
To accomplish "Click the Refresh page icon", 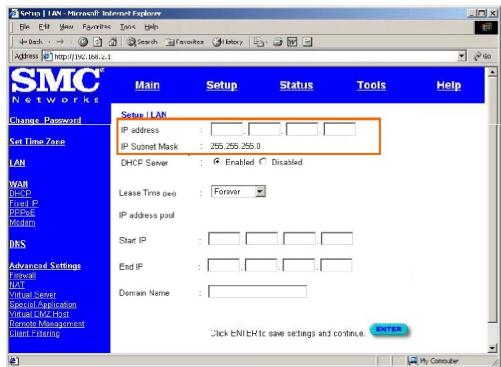I will [98, 42].
